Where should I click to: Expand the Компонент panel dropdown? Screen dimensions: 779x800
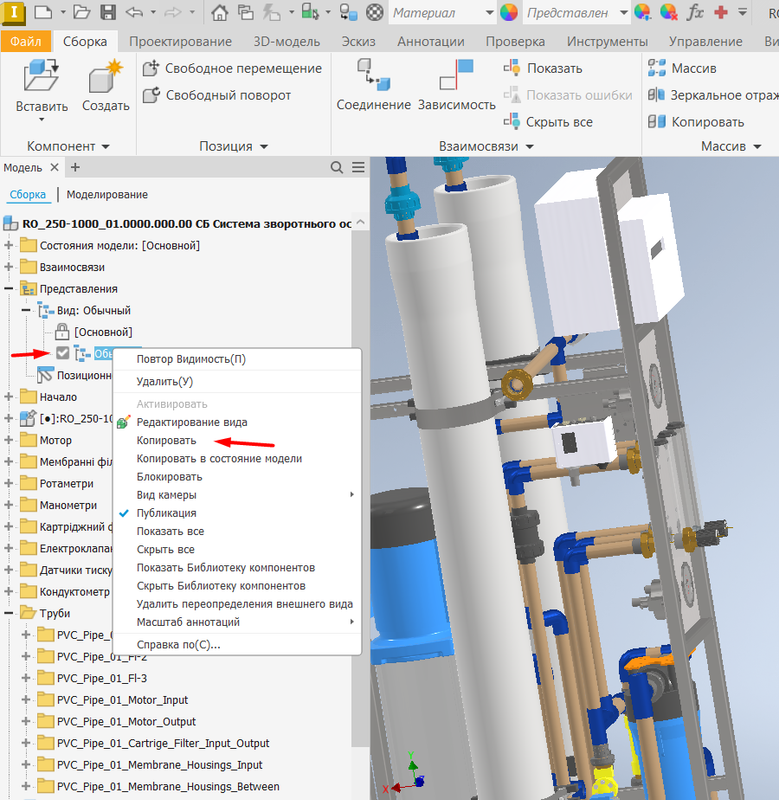coord(106,146)
